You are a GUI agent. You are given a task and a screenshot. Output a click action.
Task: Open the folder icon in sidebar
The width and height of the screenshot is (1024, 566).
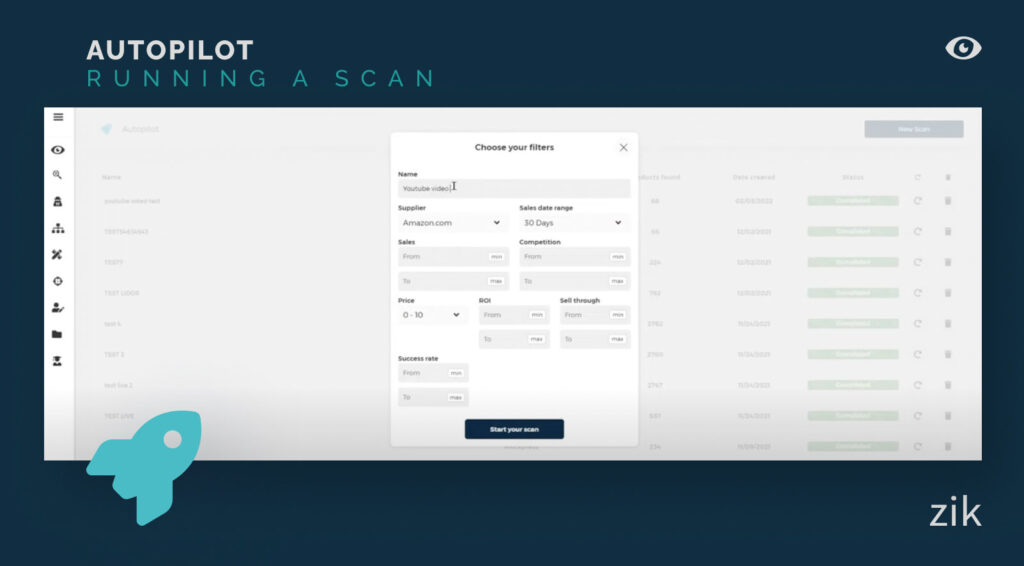pos(58,334)
